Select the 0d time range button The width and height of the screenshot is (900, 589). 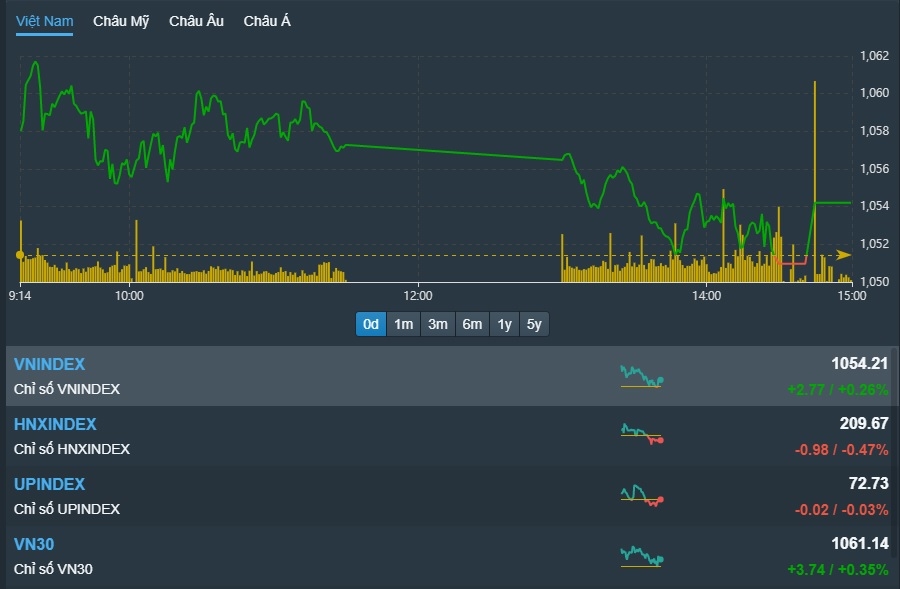tap(371, 324)
